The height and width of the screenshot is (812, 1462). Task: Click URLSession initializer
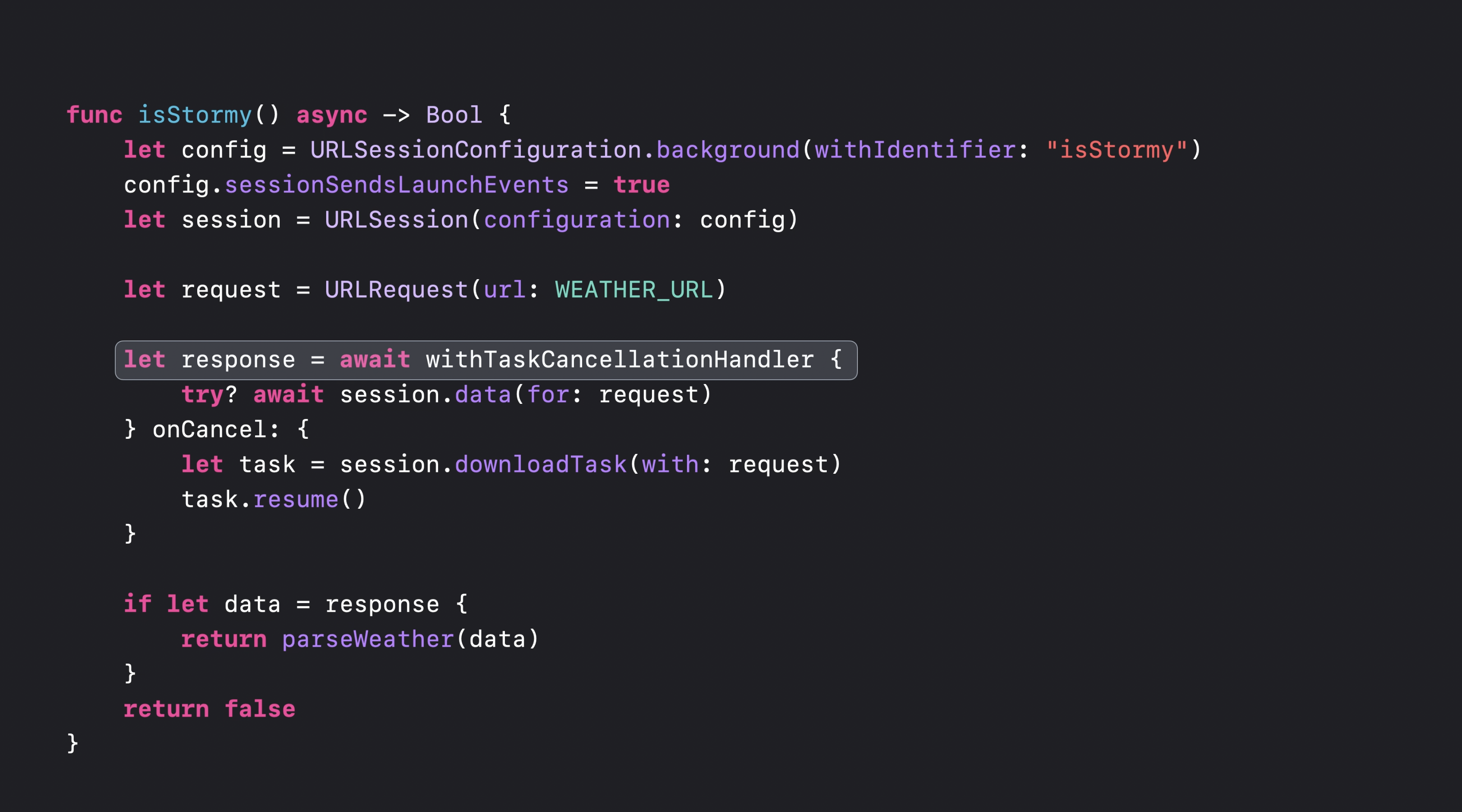coord(396,220)
